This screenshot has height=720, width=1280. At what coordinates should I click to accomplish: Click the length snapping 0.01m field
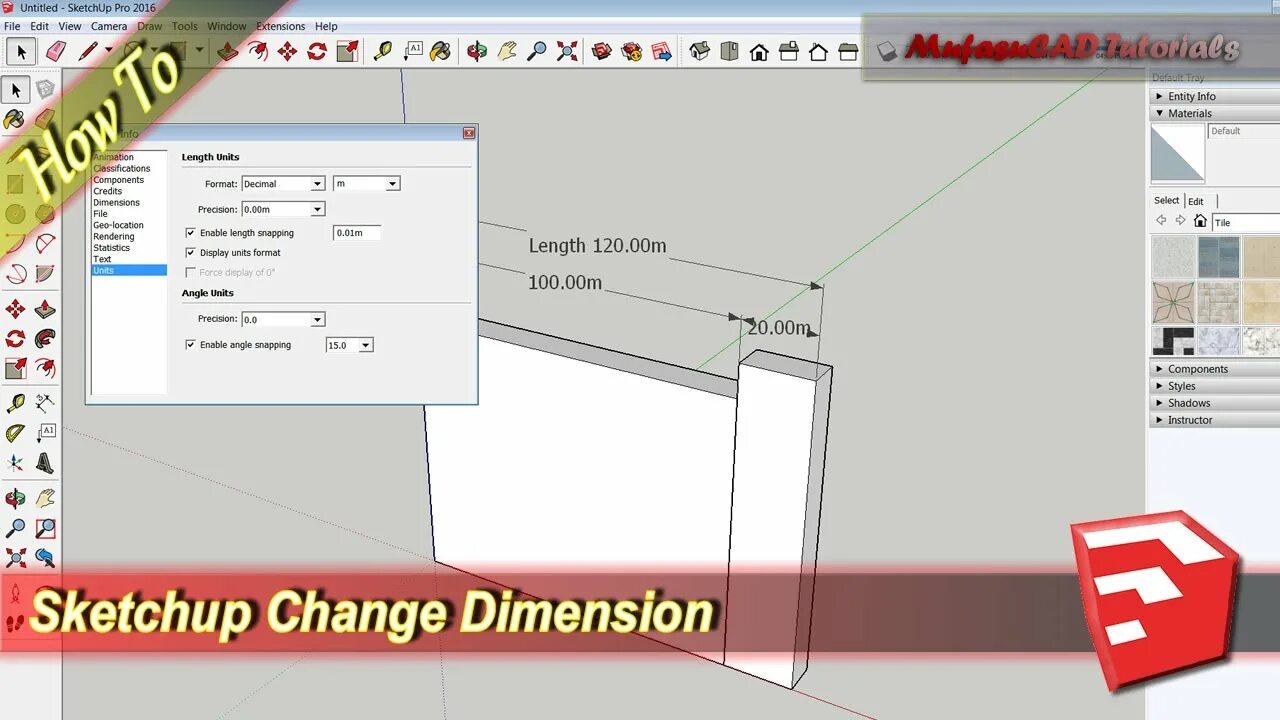point(357,233)
